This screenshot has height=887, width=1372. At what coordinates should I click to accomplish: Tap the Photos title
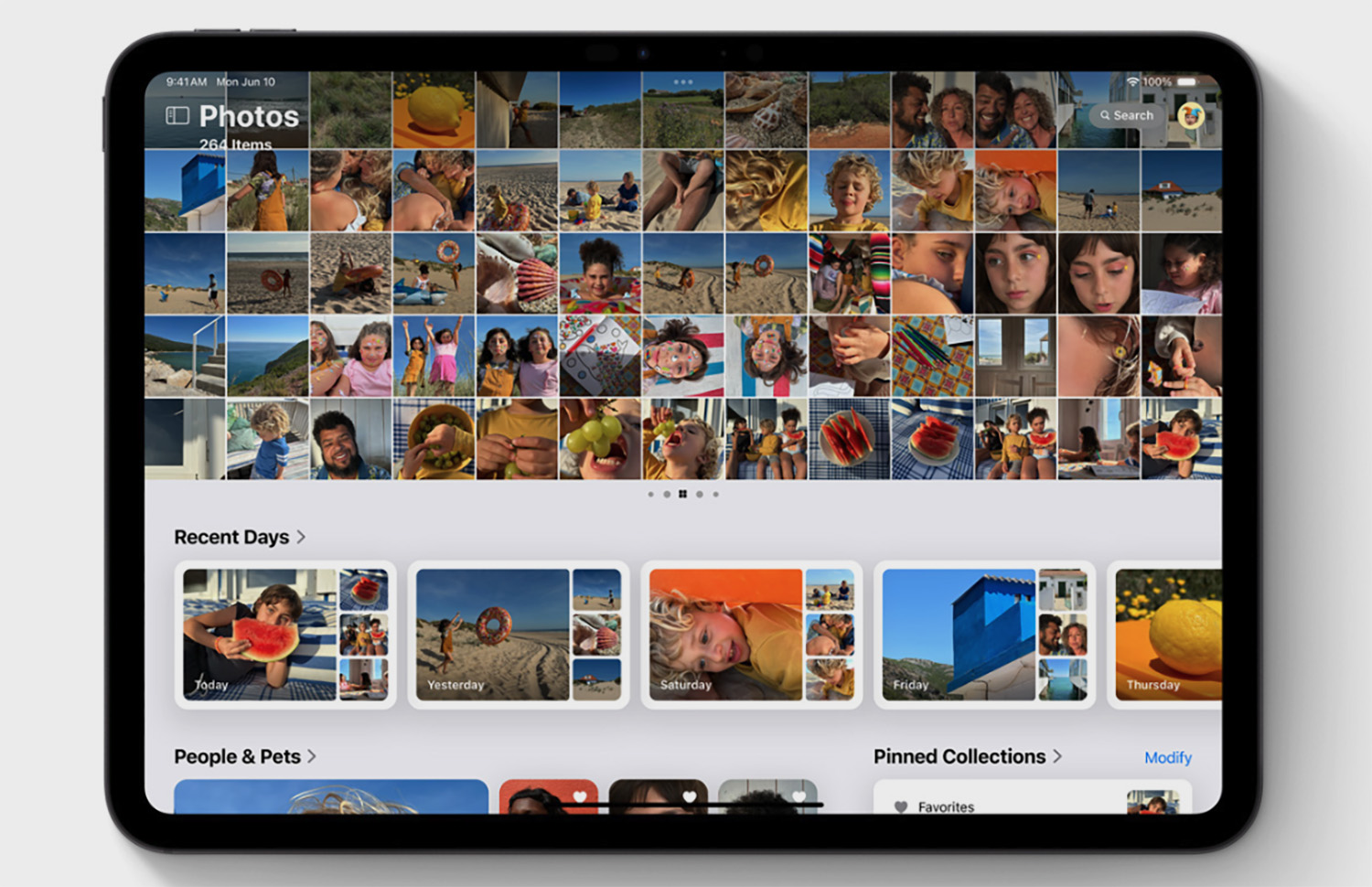click(249, 116)
